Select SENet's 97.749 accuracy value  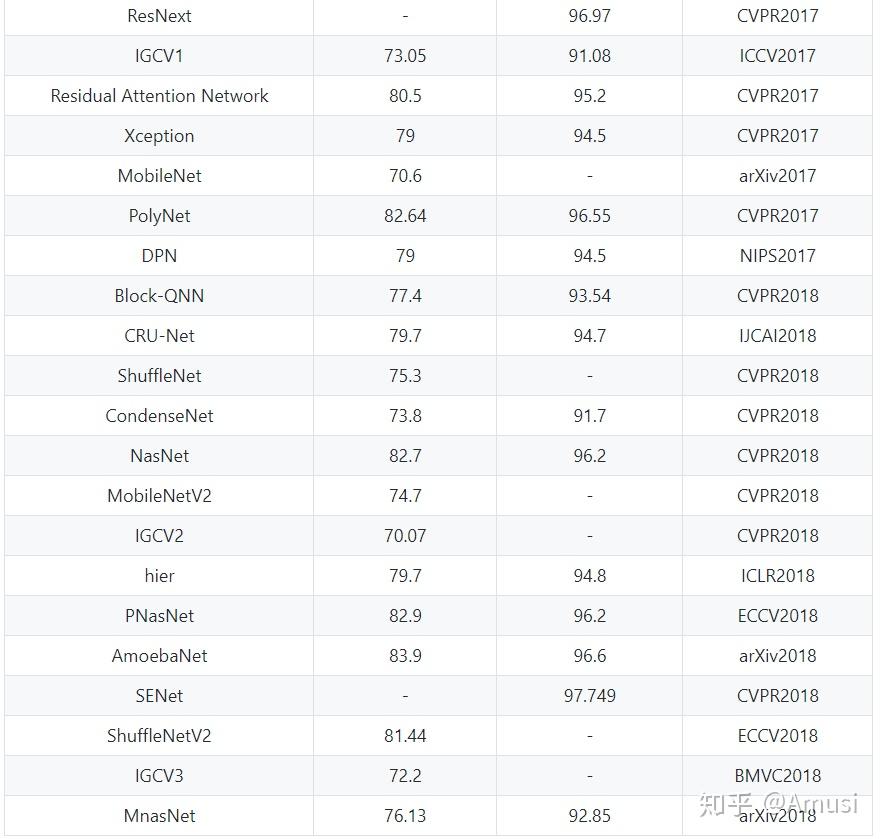point(589,696)
